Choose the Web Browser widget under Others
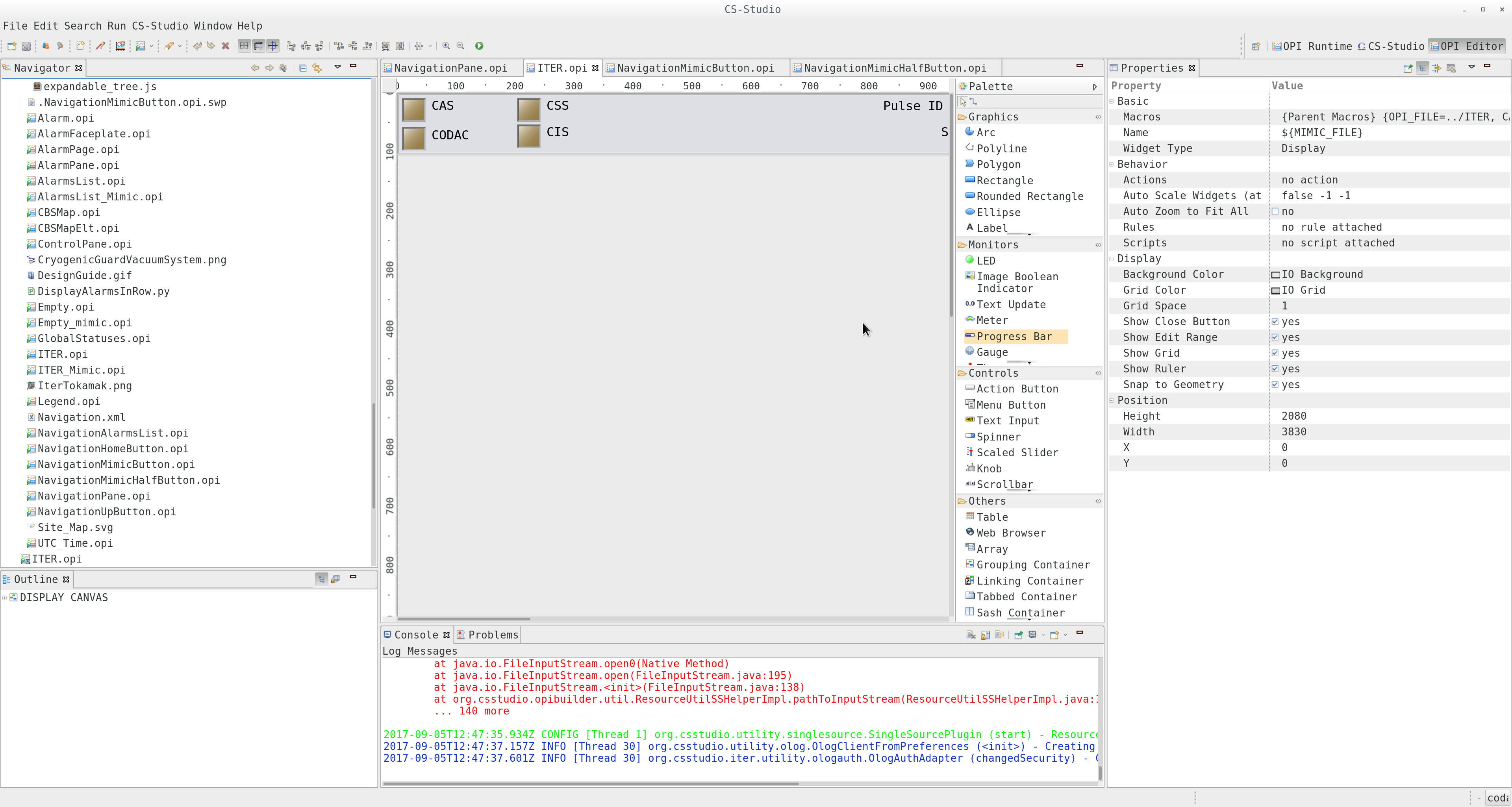The image size is (1512, 807). [x=1011, y=532]
